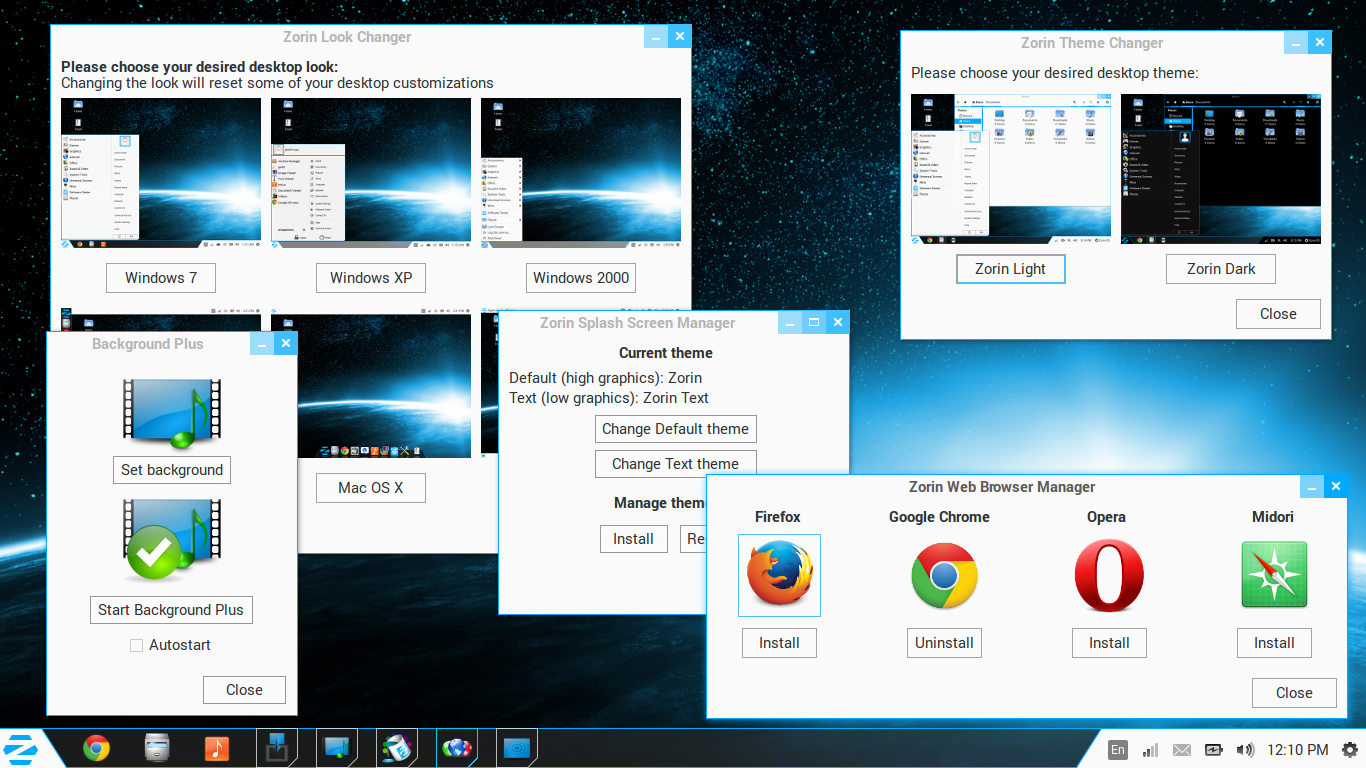Launch Chrome from the taskbar
Viewport: 1366px width, 768px height.
96,748
